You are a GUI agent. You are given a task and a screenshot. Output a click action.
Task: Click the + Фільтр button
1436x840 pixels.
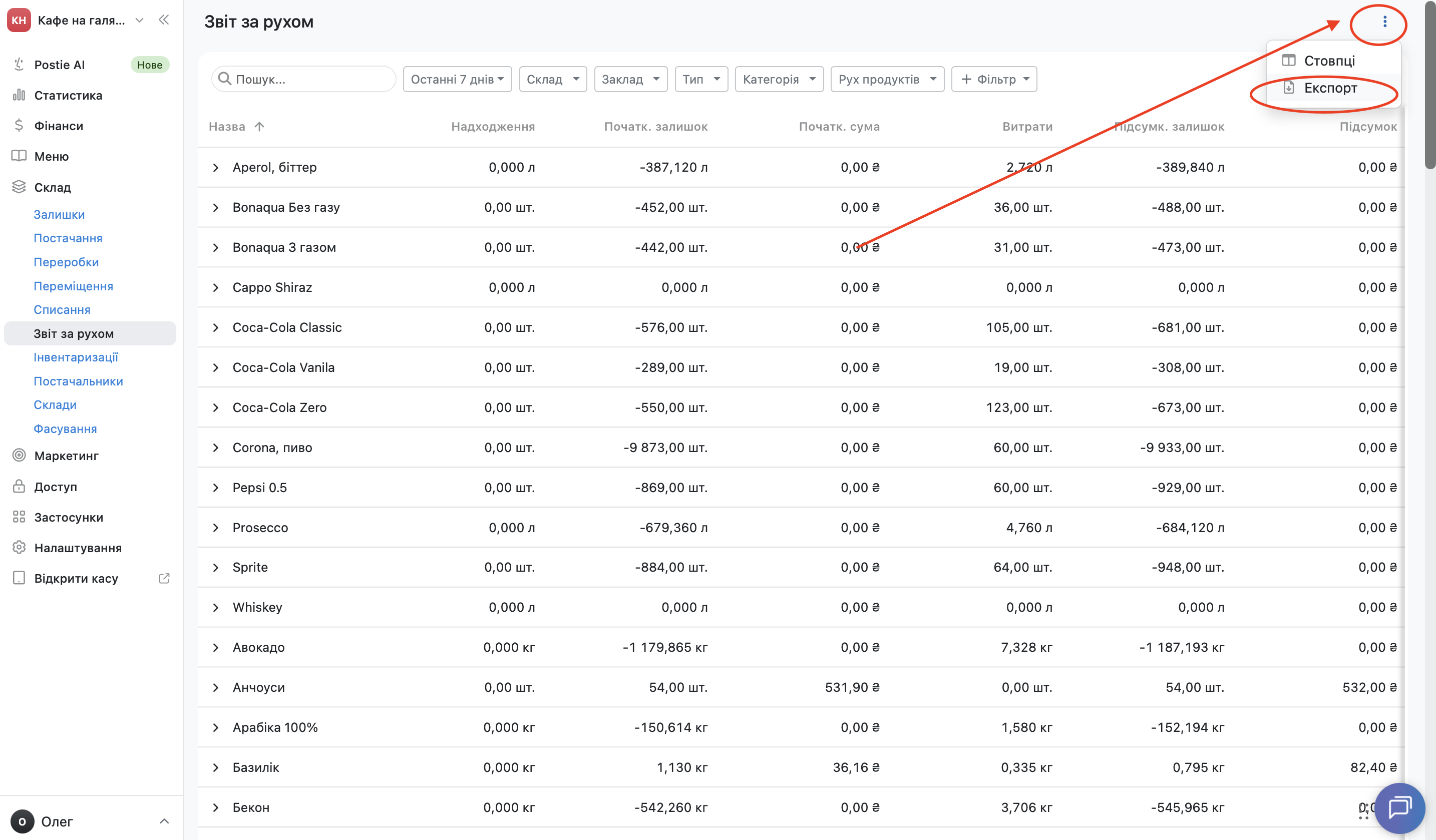click(994, 79)
